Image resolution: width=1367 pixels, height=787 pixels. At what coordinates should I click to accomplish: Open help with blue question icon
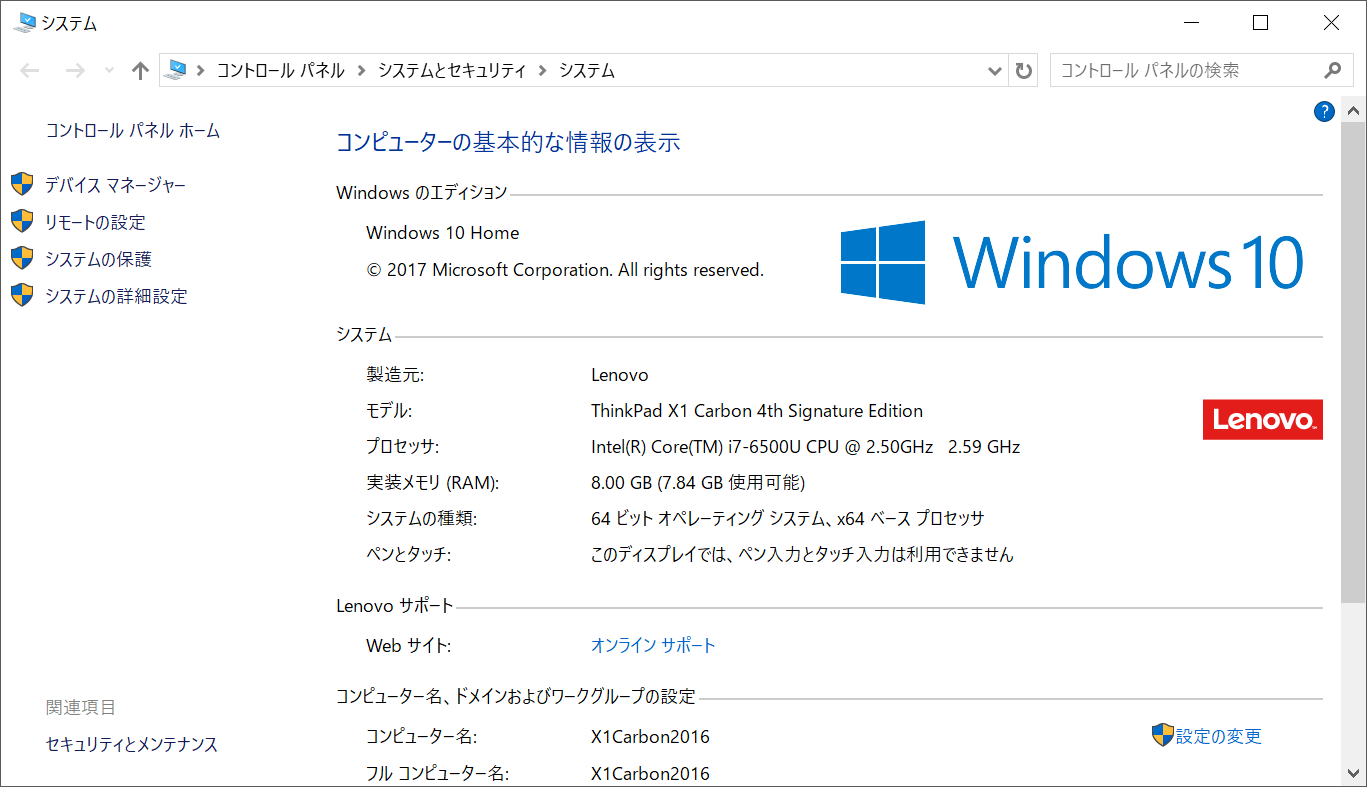click(1324, 112)
